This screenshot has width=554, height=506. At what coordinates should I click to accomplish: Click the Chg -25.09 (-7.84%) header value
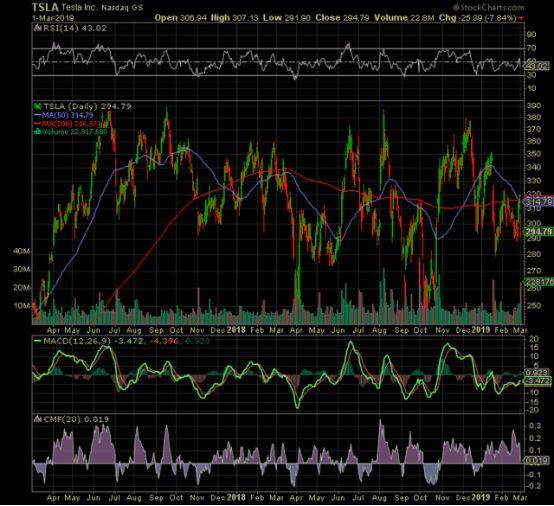coord(478,18)
